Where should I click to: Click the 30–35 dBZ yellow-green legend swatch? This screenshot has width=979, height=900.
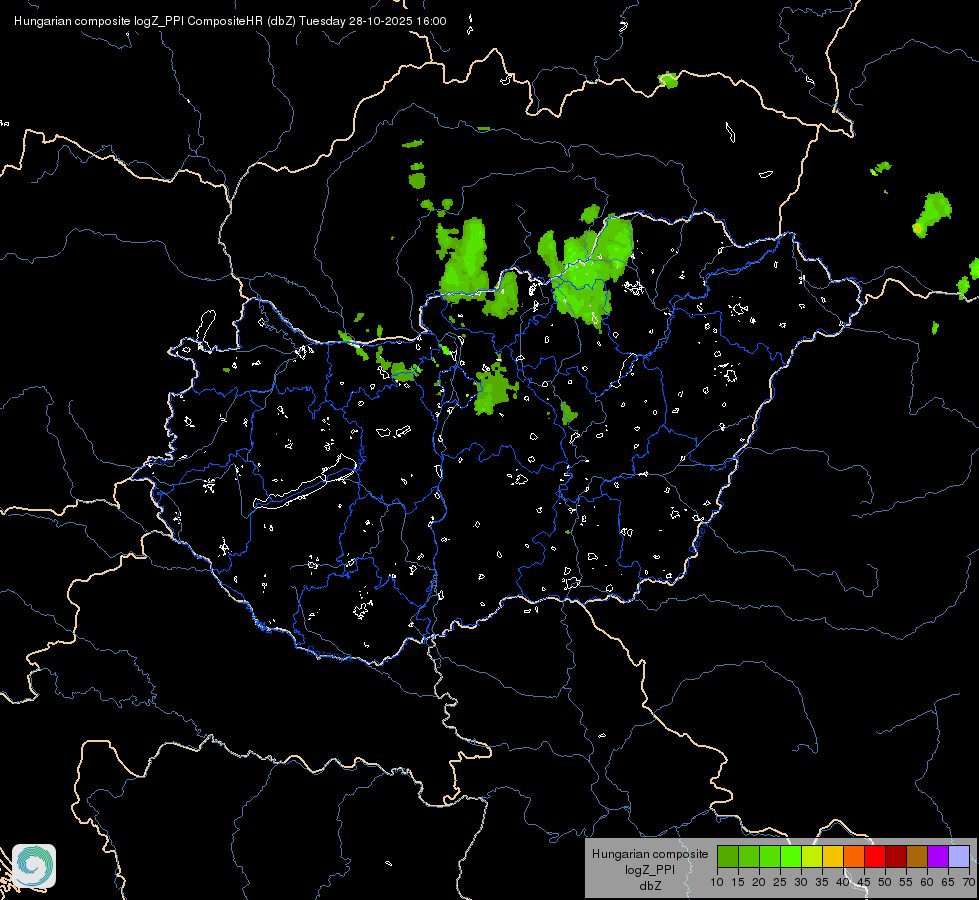click(812, 857)
